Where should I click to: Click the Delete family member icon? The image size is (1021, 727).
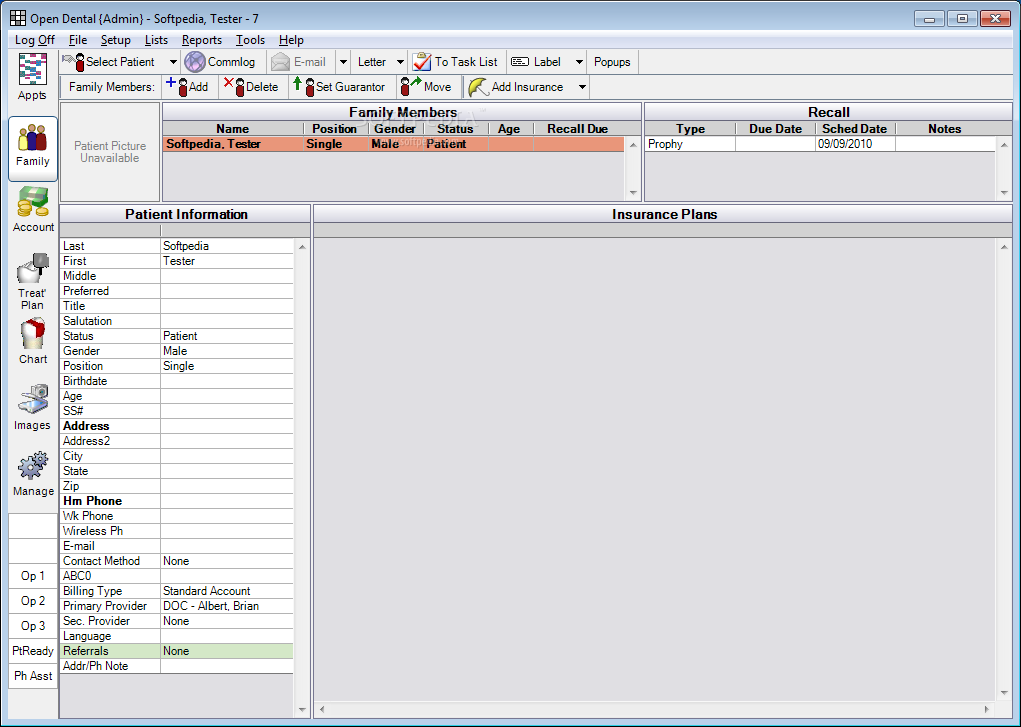point(234,86)
